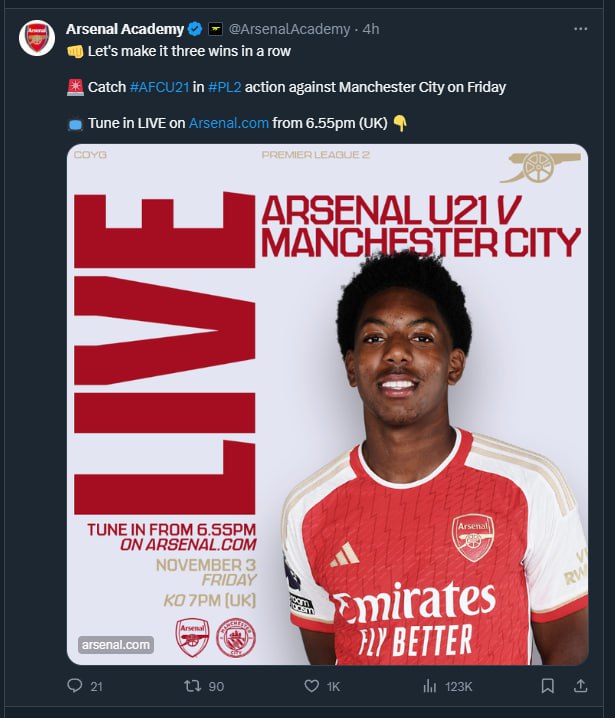Follow the Arsenal.com link in tweet text
Image resolution: width=615 pixels, height=718 pixels.
click(x=228, y=123)
